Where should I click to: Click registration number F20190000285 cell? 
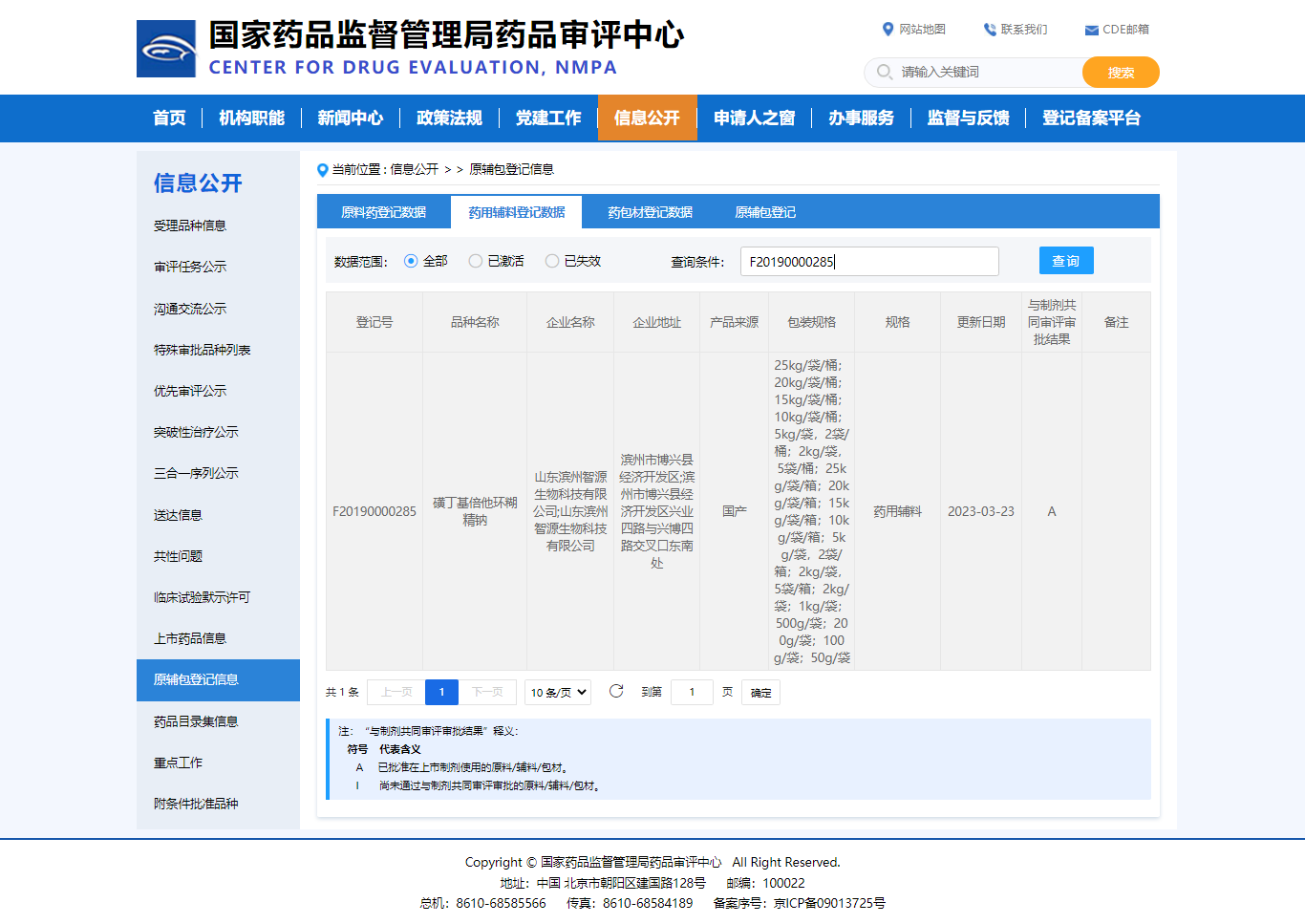click(x=374, y=511)
